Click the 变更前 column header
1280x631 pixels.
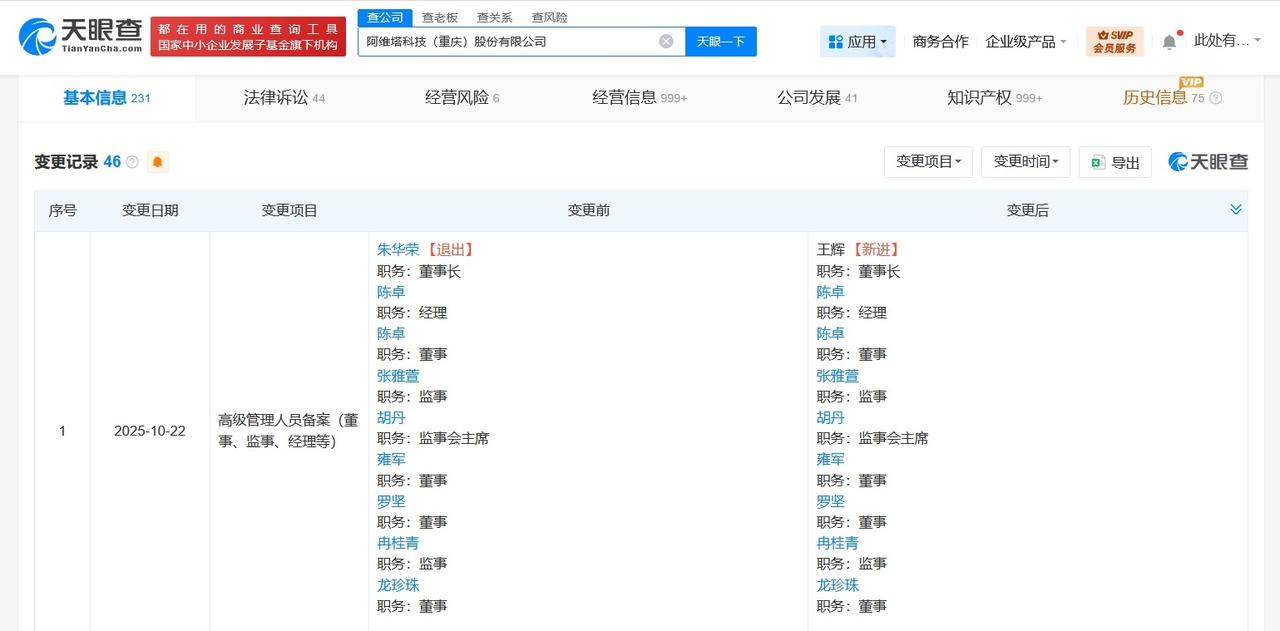(588, 210)
